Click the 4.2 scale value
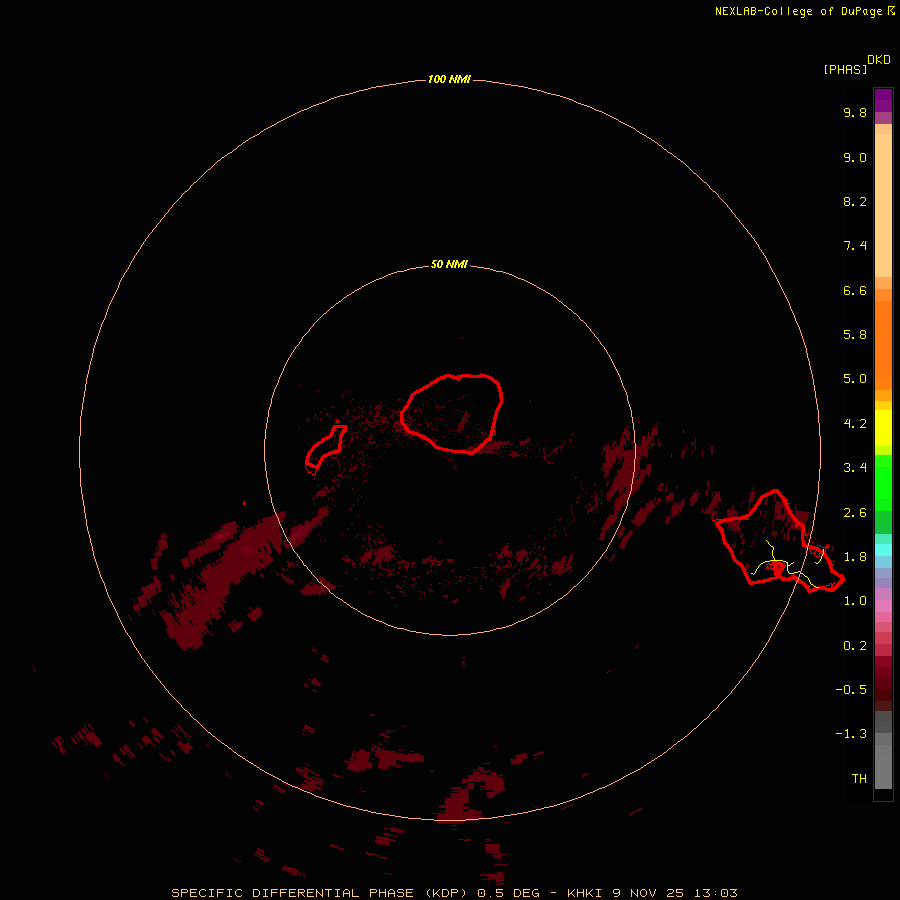The image size is (900, 900). tap(855, 424)
